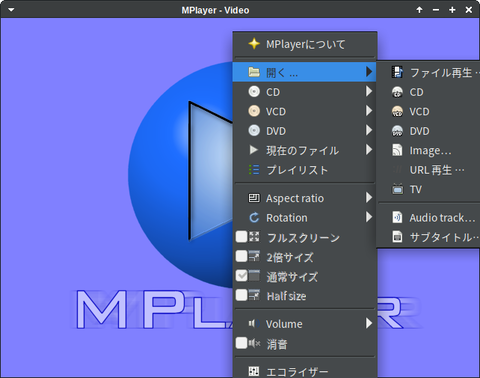Click the speaker icon beside Volume
This screenshot has width=480, height=378.
pos(254,323)
